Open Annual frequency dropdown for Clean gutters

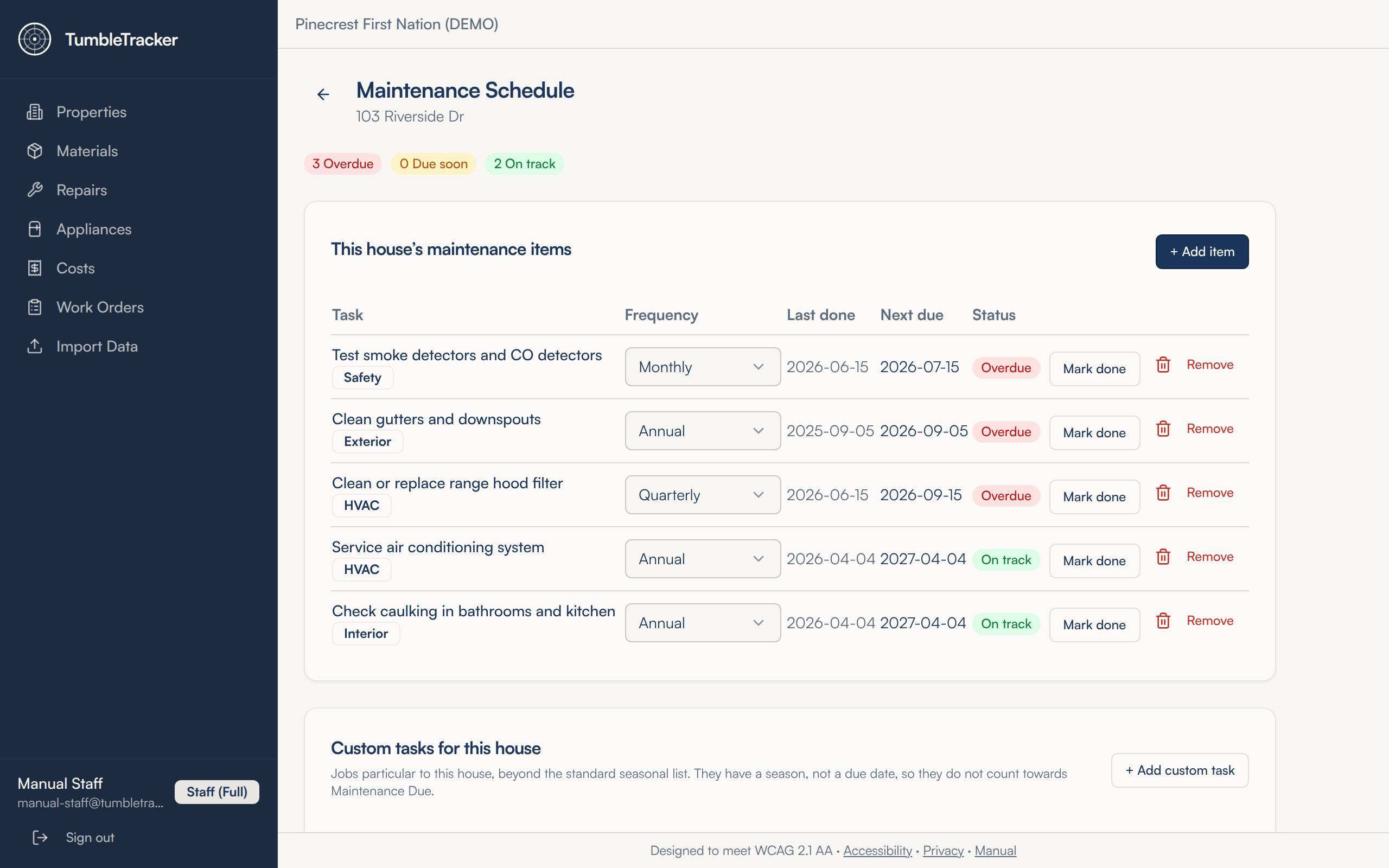(x=703, y=431)
